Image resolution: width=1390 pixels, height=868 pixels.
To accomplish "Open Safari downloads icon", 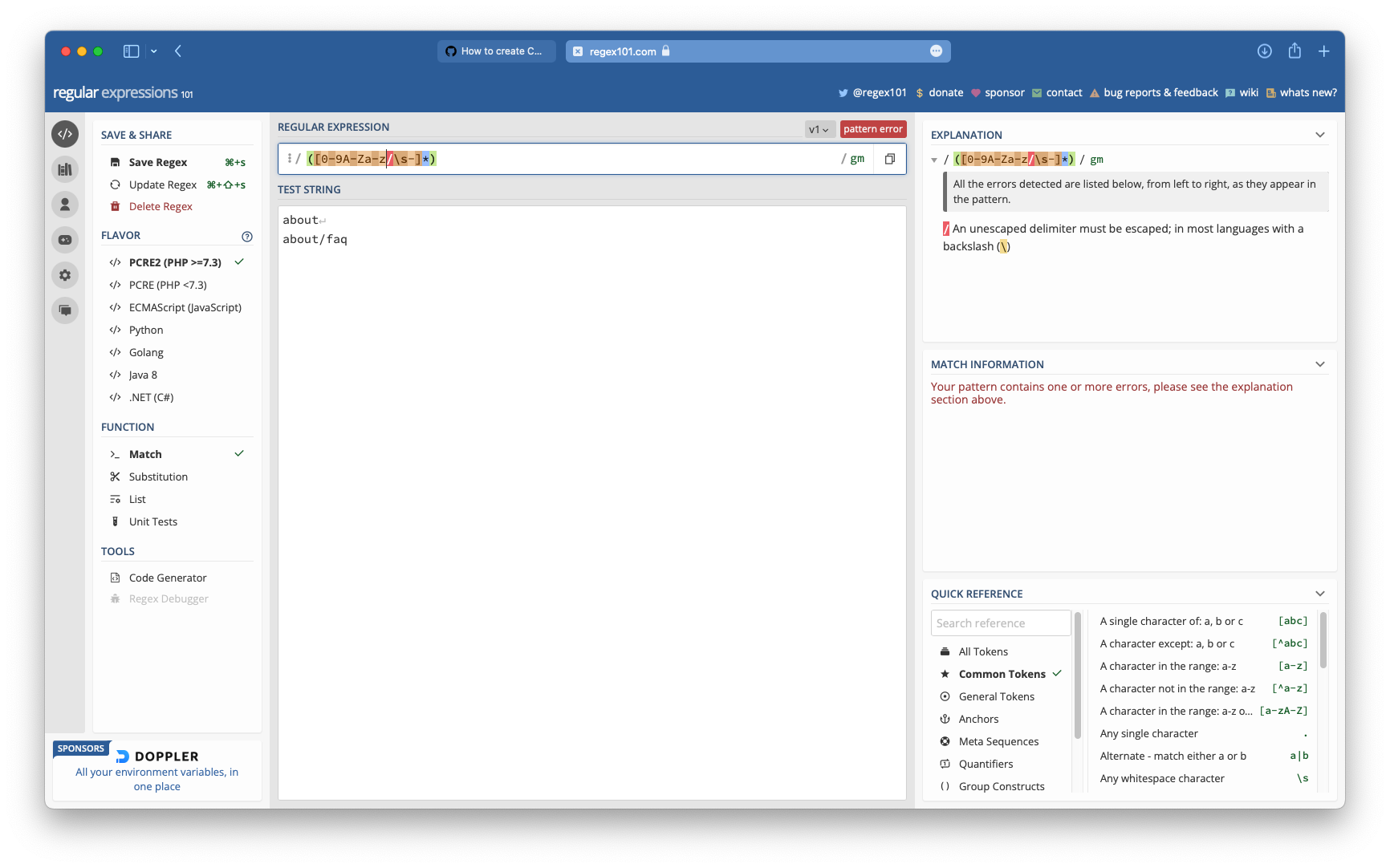I will pyautogui.click(x=1265, y=51).
